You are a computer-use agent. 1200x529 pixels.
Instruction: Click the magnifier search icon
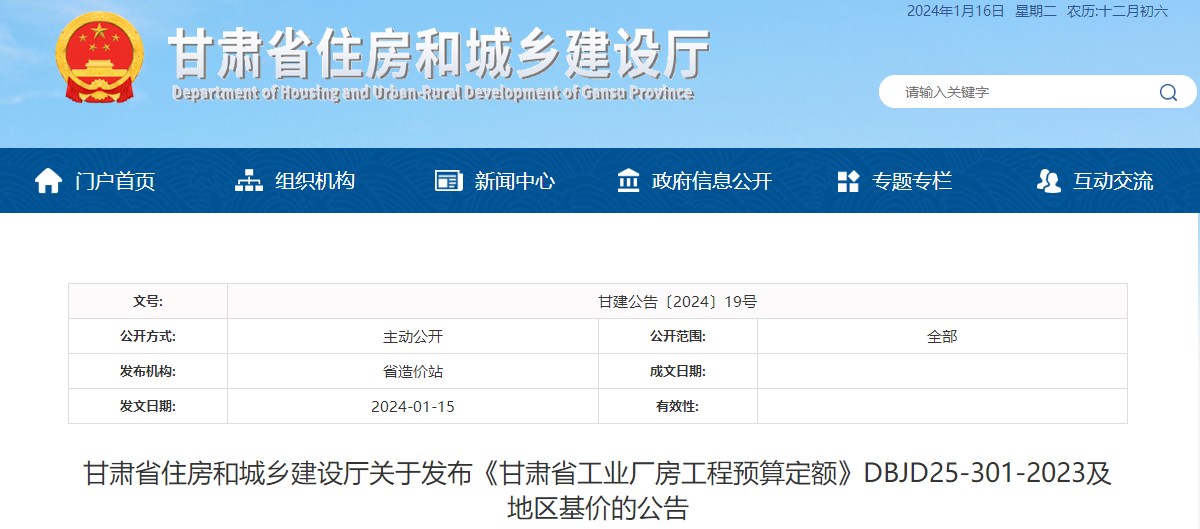coord(1168,92)
